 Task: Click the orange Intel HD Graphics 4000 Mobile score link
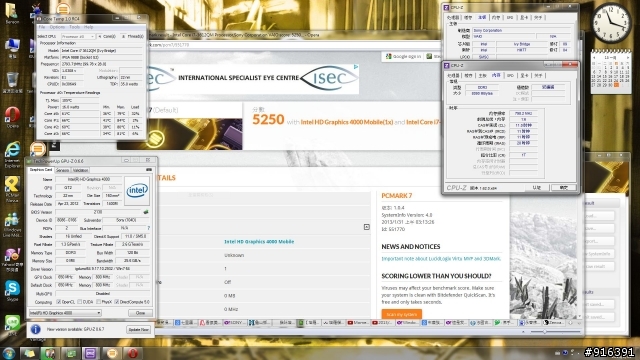click(347, 122)
